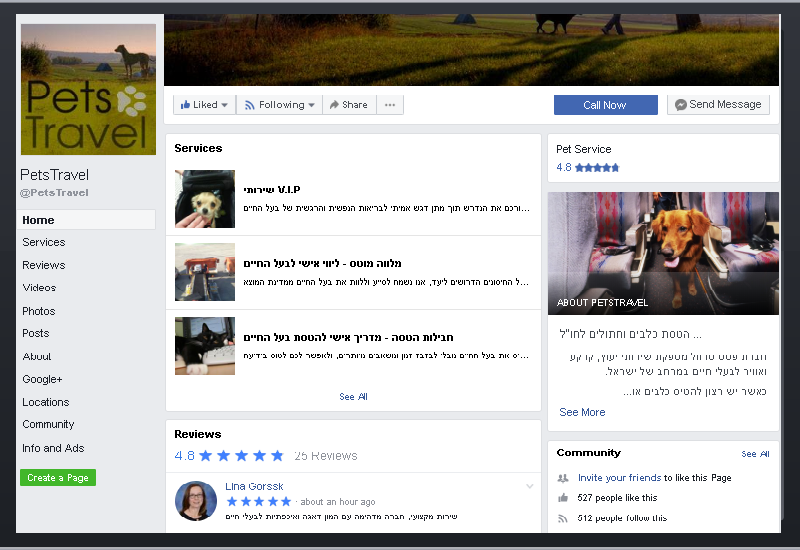Open the black cat flight packages thumbnail
This screenshot has width=800, height=550.
(205, 346)
